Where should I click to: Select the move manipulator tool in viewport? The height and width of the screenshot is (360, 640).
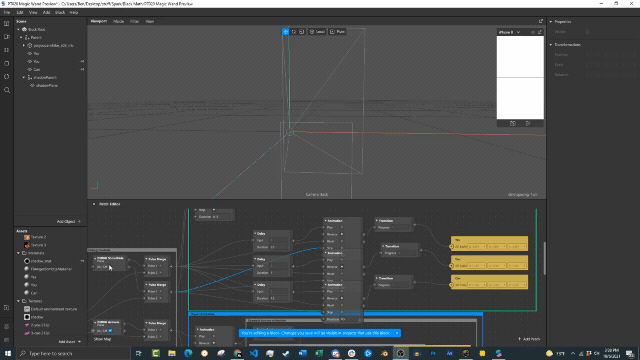click(x=286, y=32)
